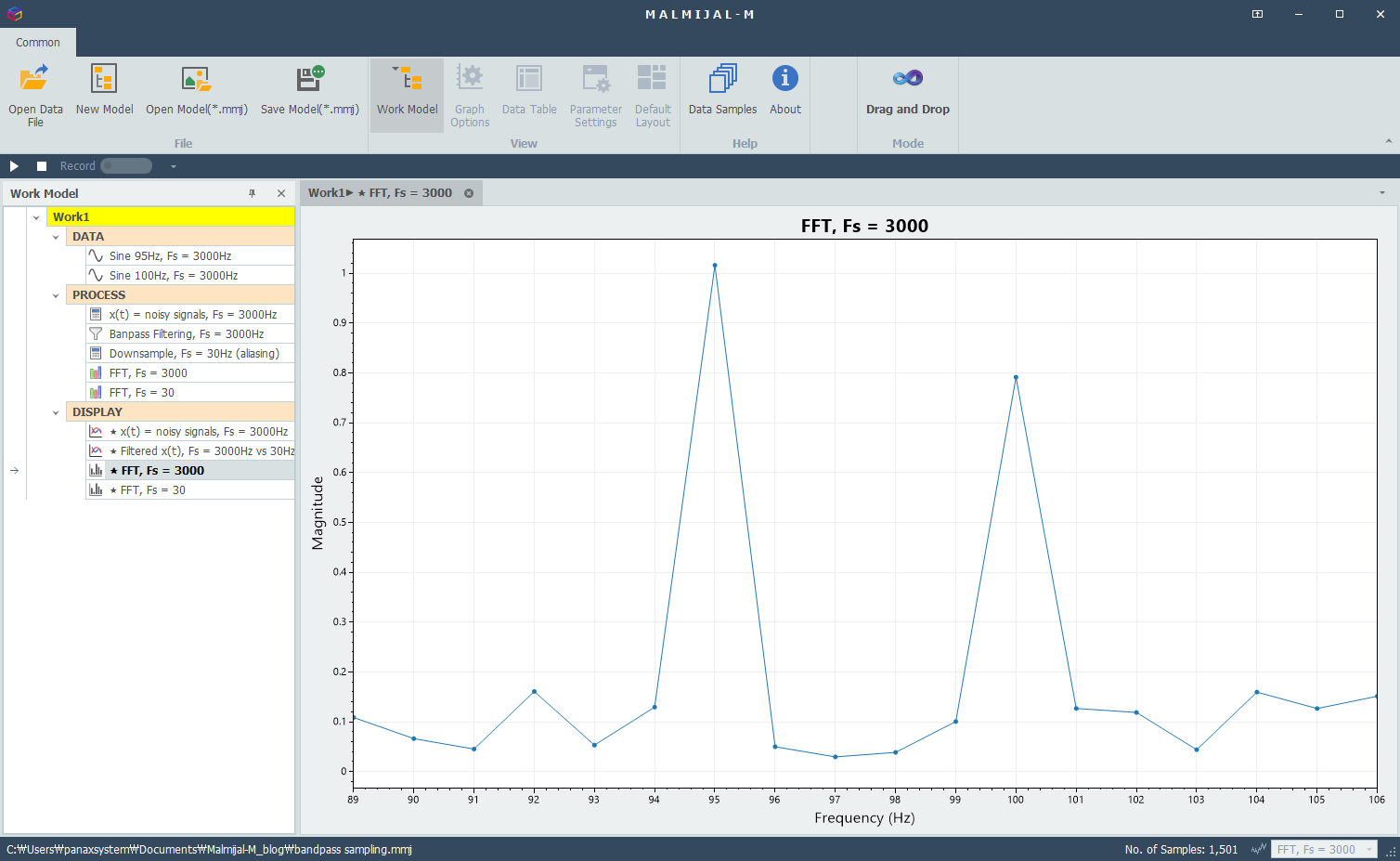
Task: Open Parameter Settings
Action: click(x=595, y=95)
